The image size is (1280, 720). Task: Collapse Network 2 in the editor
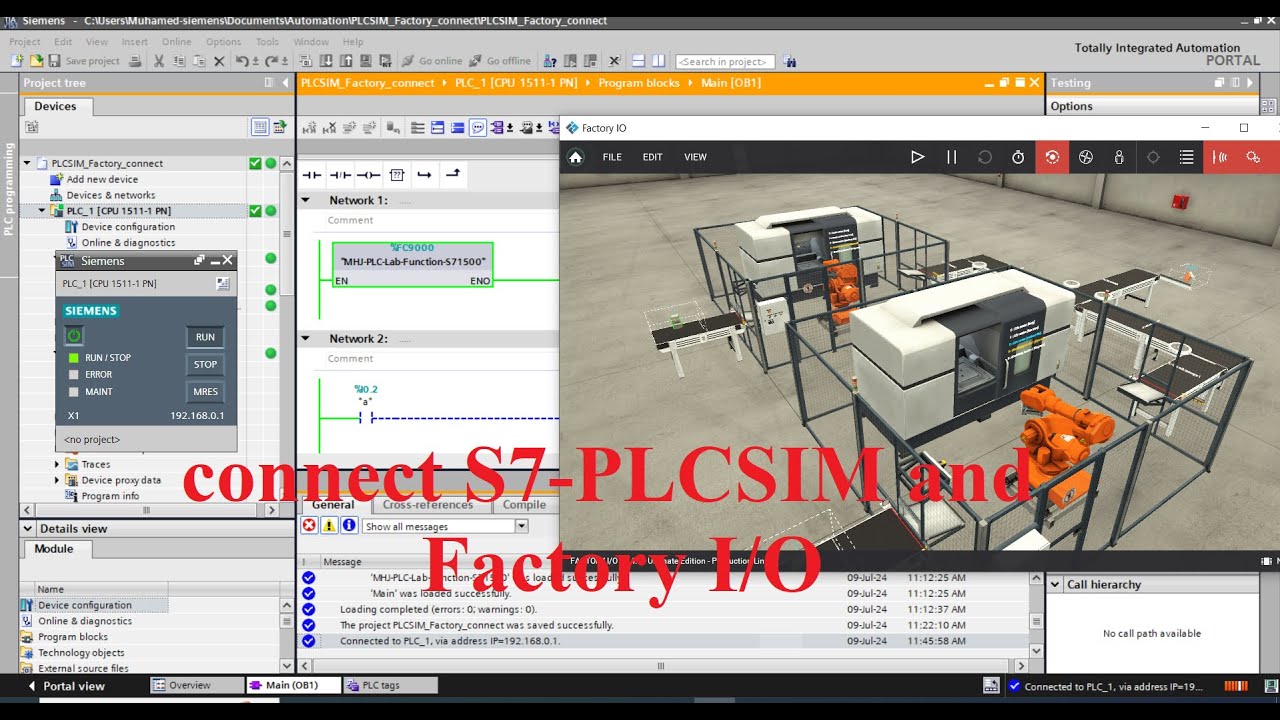(307, 339)
